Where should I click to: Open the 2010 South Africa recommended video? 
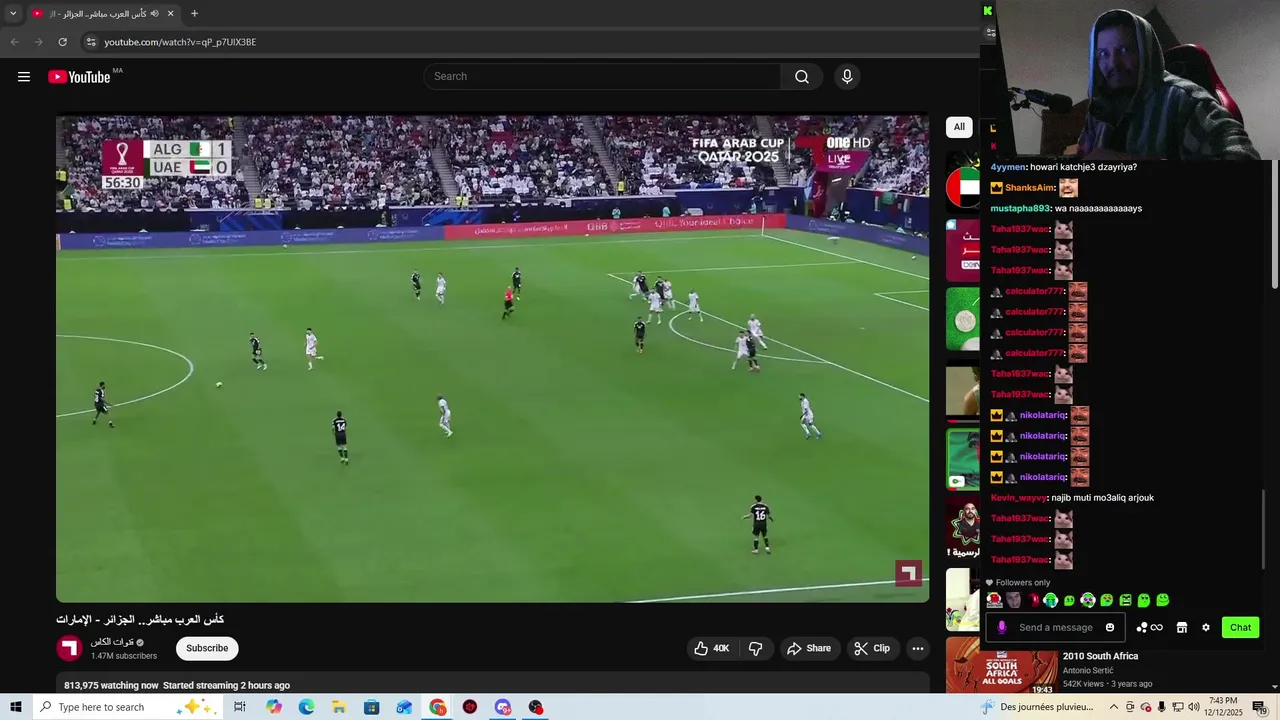[x=1100, y=656]
